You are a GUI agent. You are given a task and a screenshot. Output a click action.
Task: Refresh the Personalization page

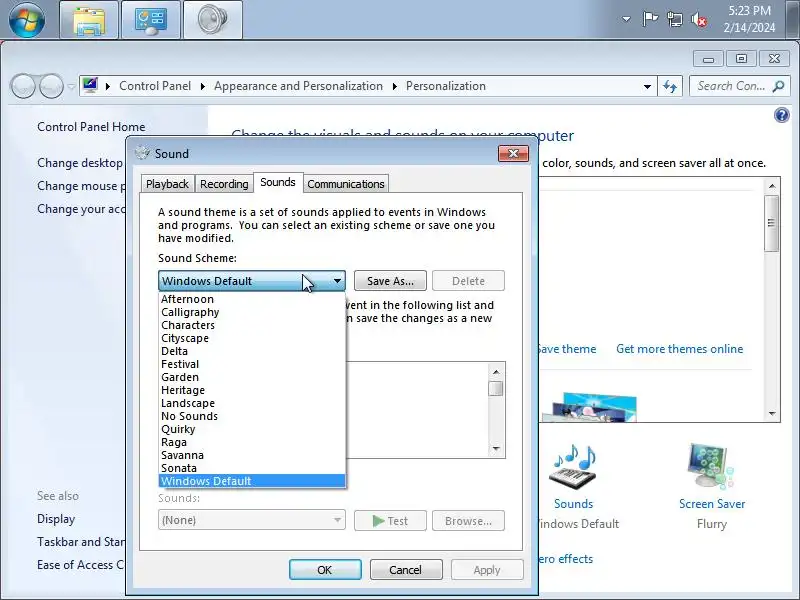tap(670, 86)
